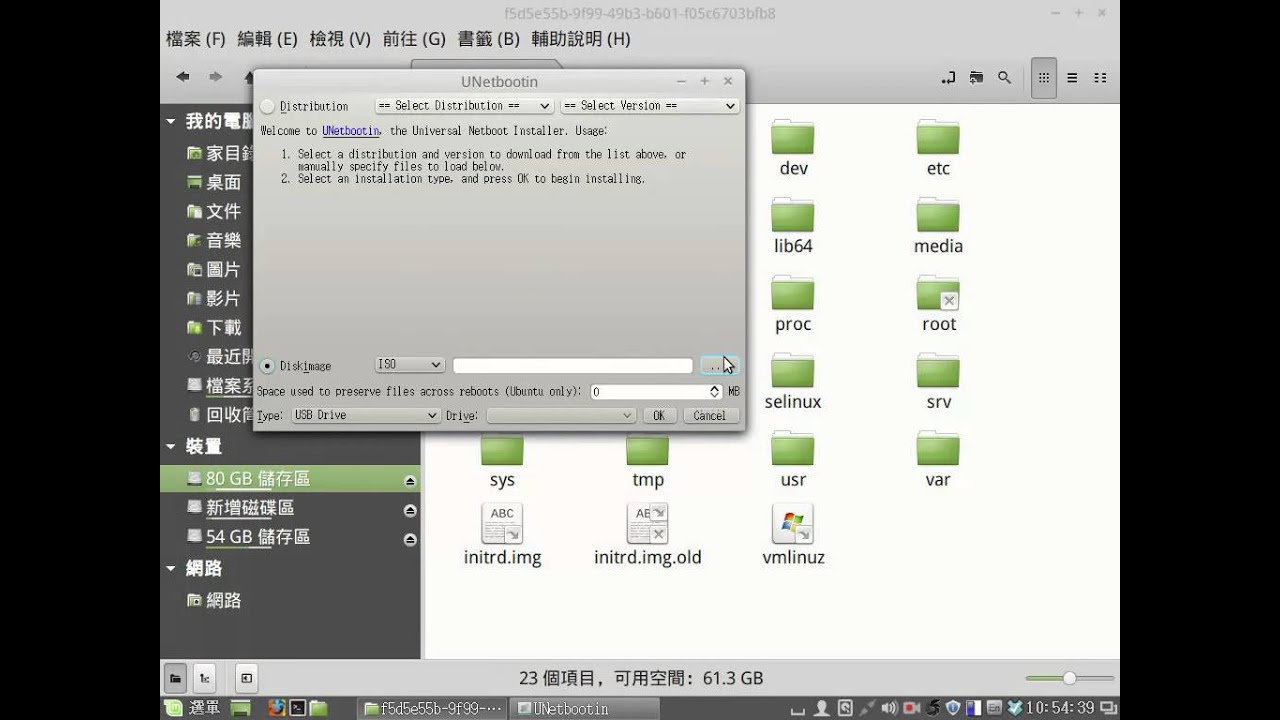Select the vmlinuz file
Viewport: 1280px width, 720px height.
[x=793, y=535]
